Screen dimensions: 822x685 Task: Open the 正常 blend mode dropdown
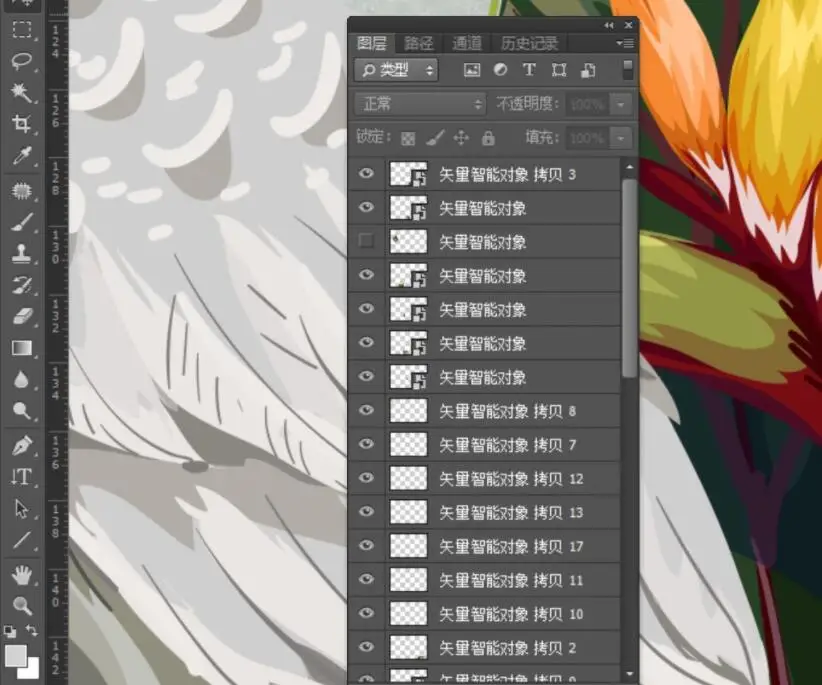click(x=420, y=104)
